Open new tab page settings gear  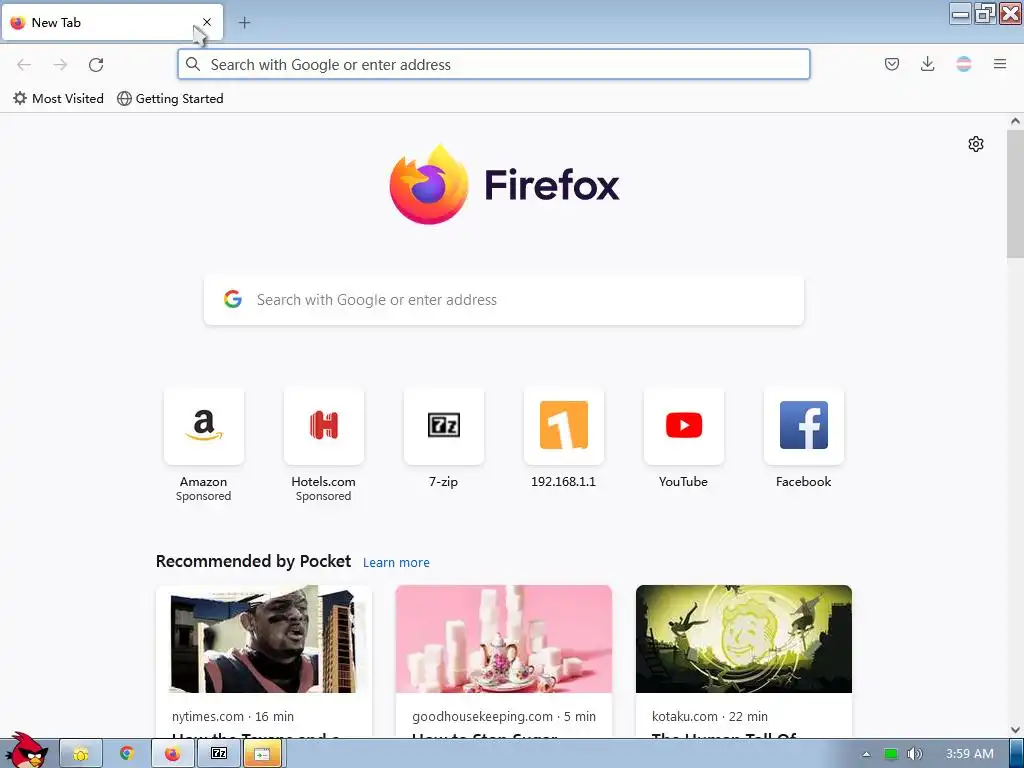tap(976, 144)
